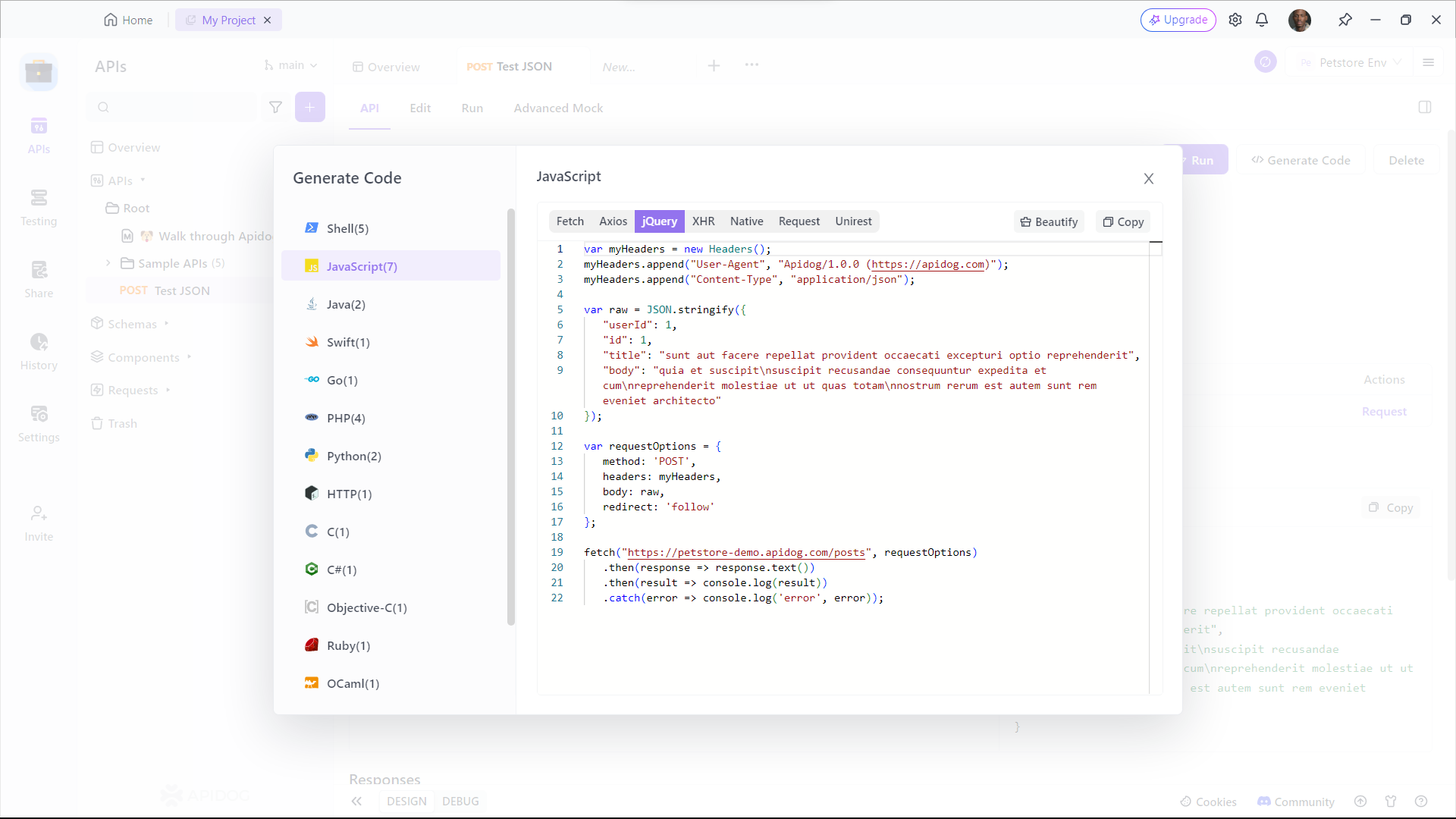Open Settings sidebar section

pyautogui.click(x=39, y=424)
